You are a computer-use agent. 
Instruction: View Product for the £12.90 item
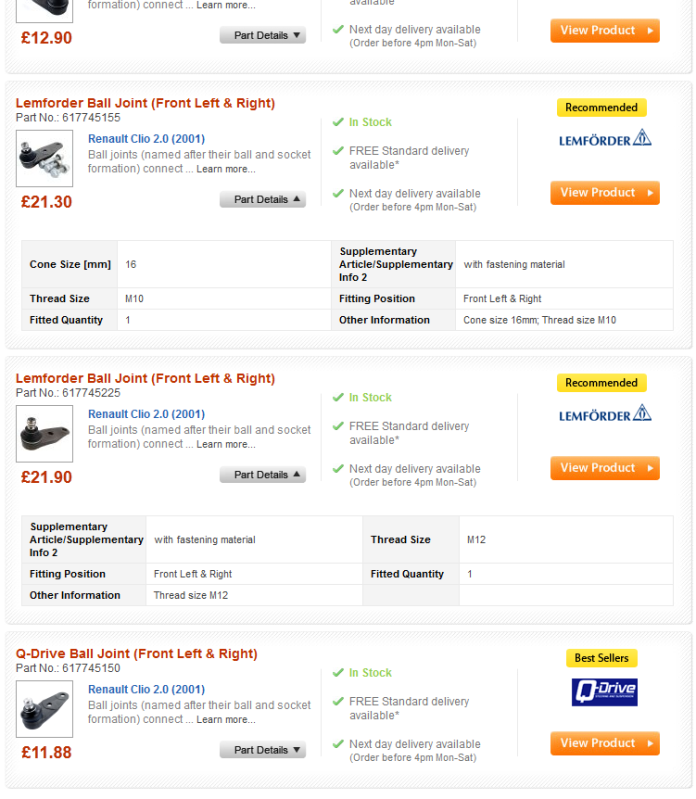pyautogui.click(x=604, y=31)
